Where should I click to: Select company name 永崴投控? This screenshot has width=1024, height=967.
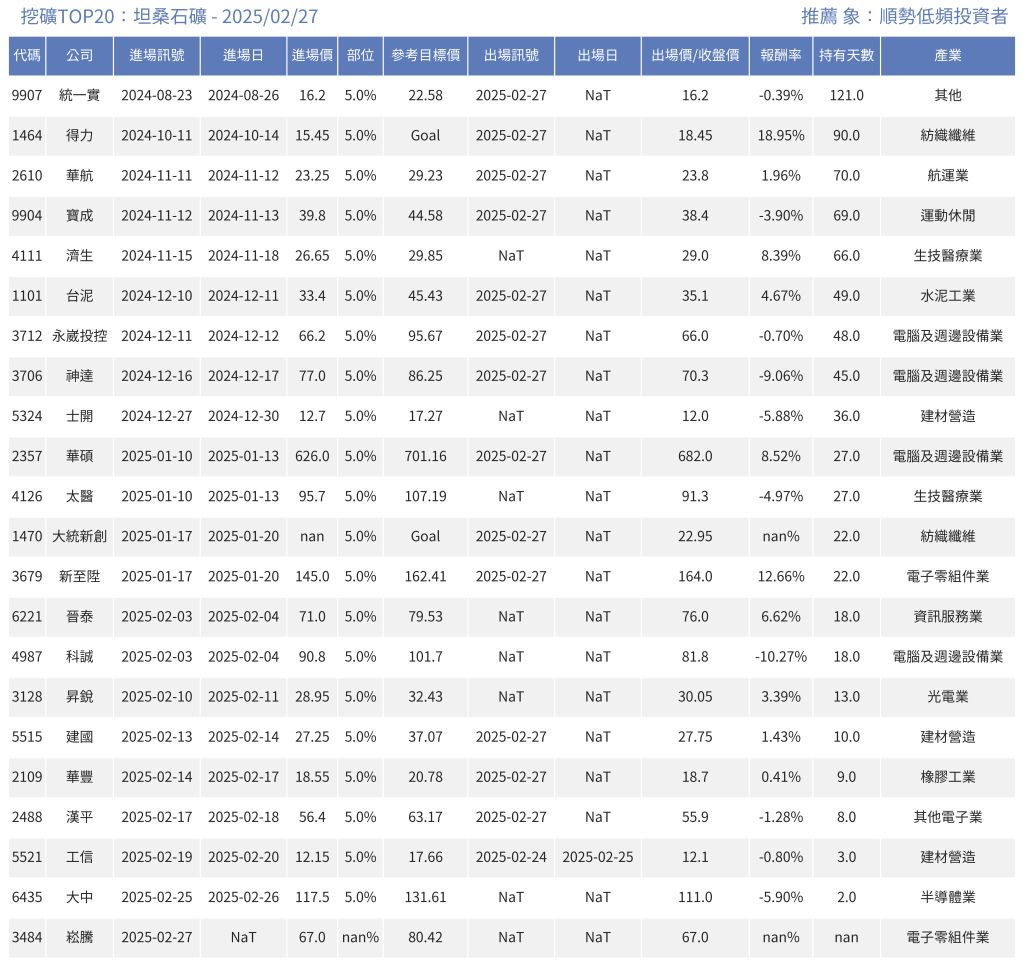(80, 336)
